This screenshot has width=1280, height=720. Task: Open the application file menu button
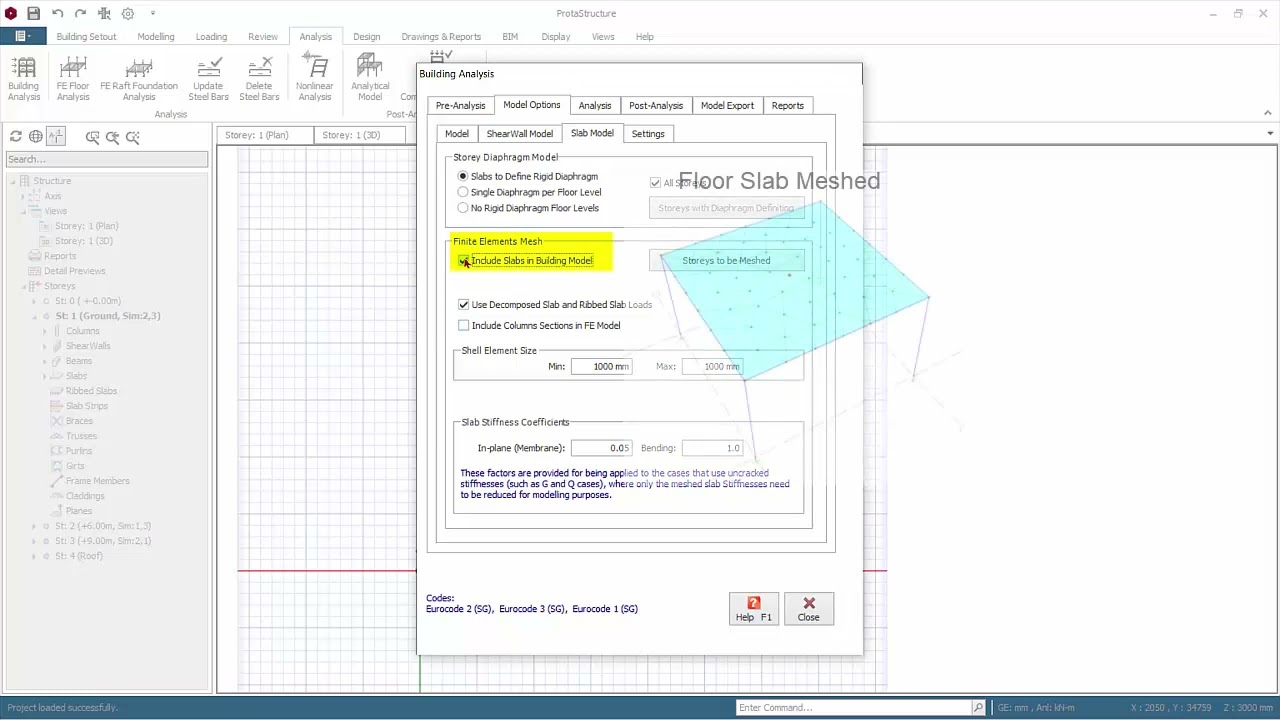click(x=23, y=36)
